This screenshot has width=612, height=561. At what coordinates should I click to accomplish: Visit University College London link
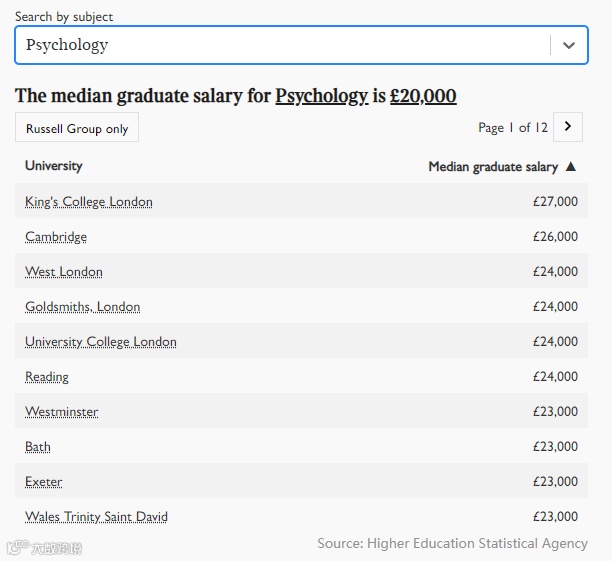pos(101,342)
